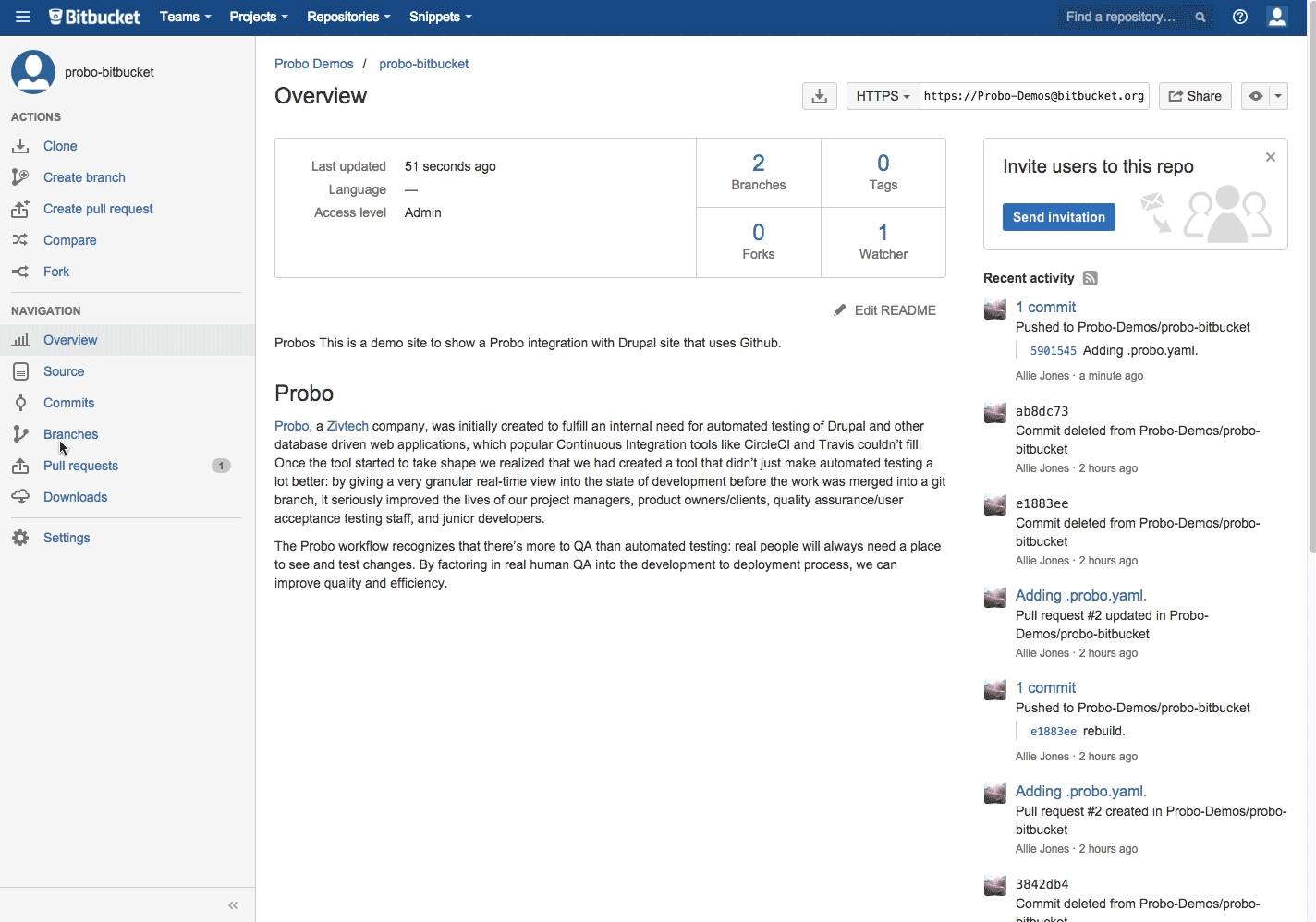This screenshot has width=1316, height=922.
Task: Click the Edit README pencil icon
Action: (x=839, y=309)
